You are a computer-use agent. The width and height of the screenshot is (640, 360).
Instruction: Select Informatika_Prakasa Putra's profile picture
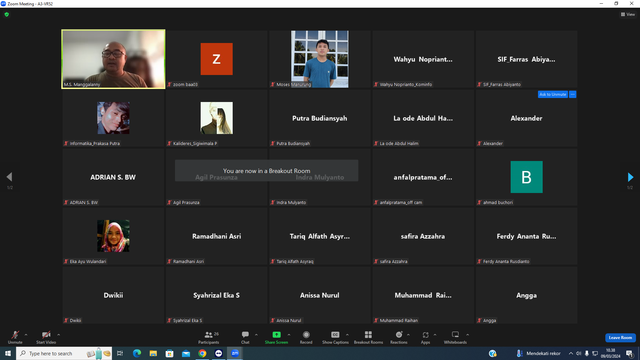click(113, 118)
